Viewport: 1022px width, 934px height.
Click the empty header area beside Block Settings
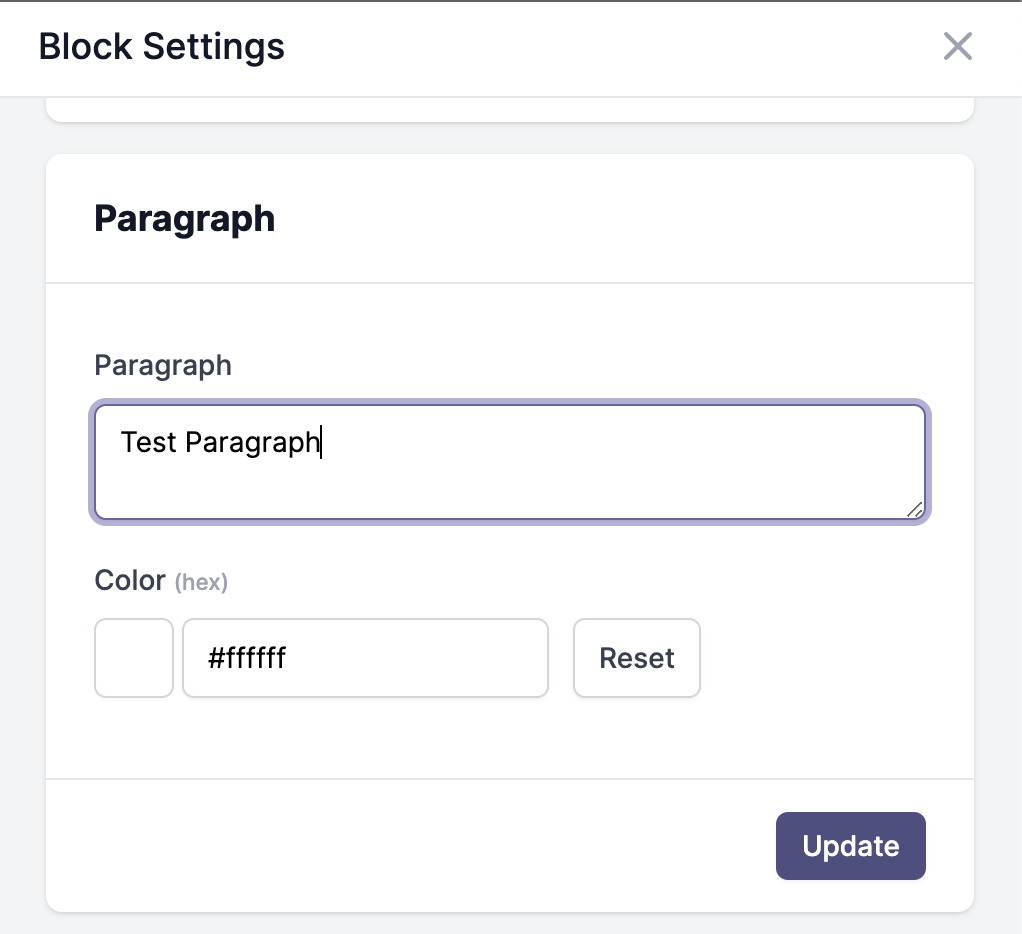tap(613, 47)
